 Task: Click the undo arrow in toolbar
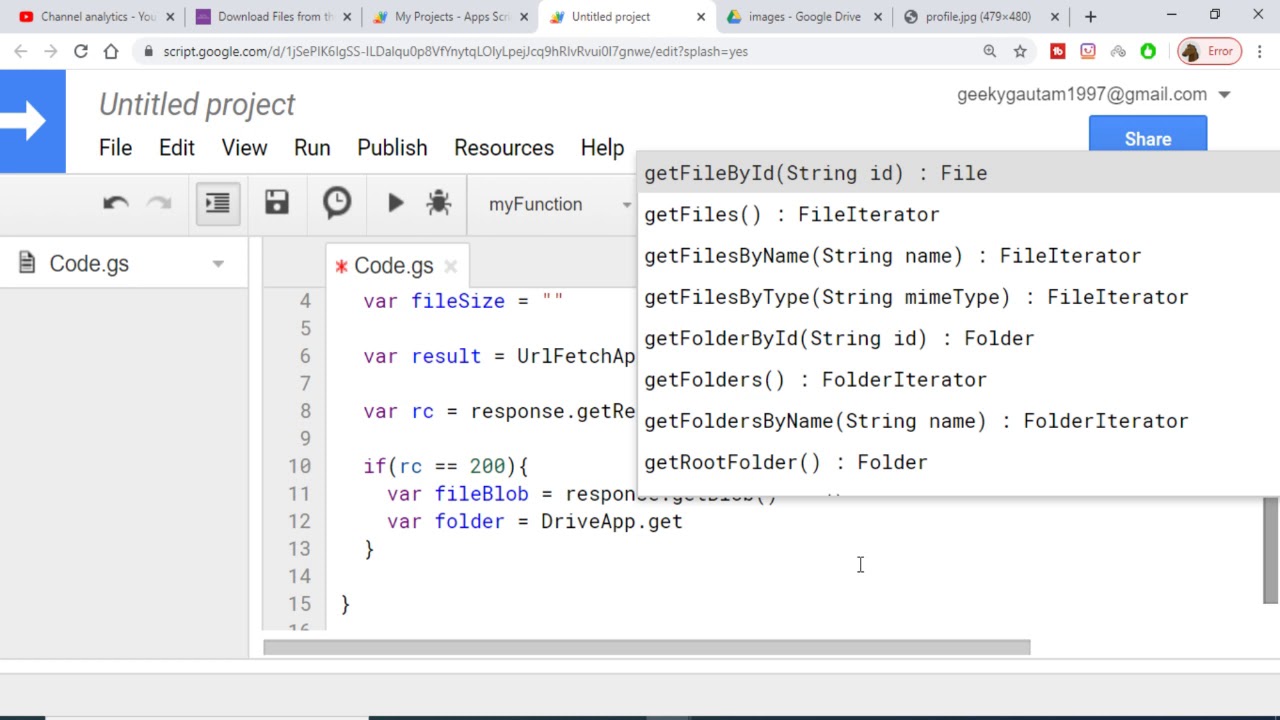tap(116, 204)
